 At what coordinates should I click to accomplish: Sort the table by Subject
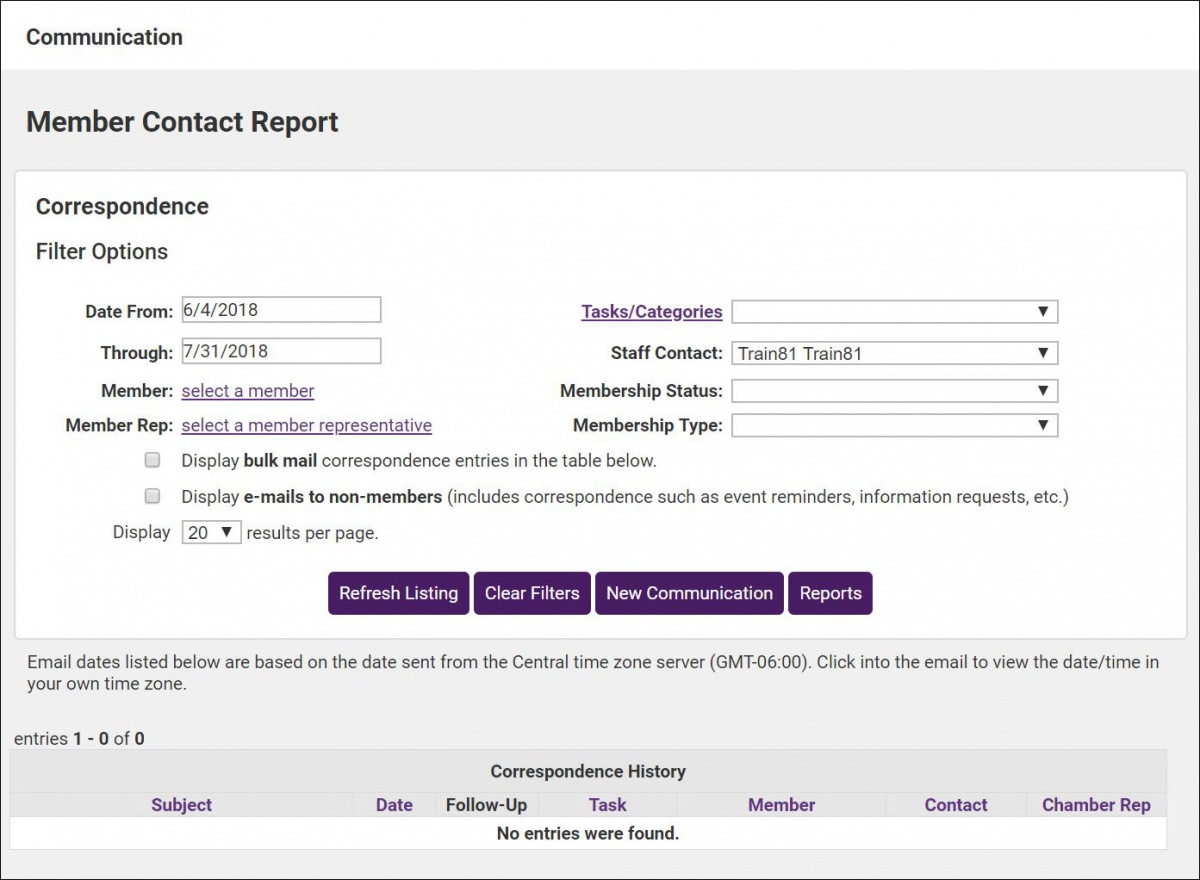181,804
